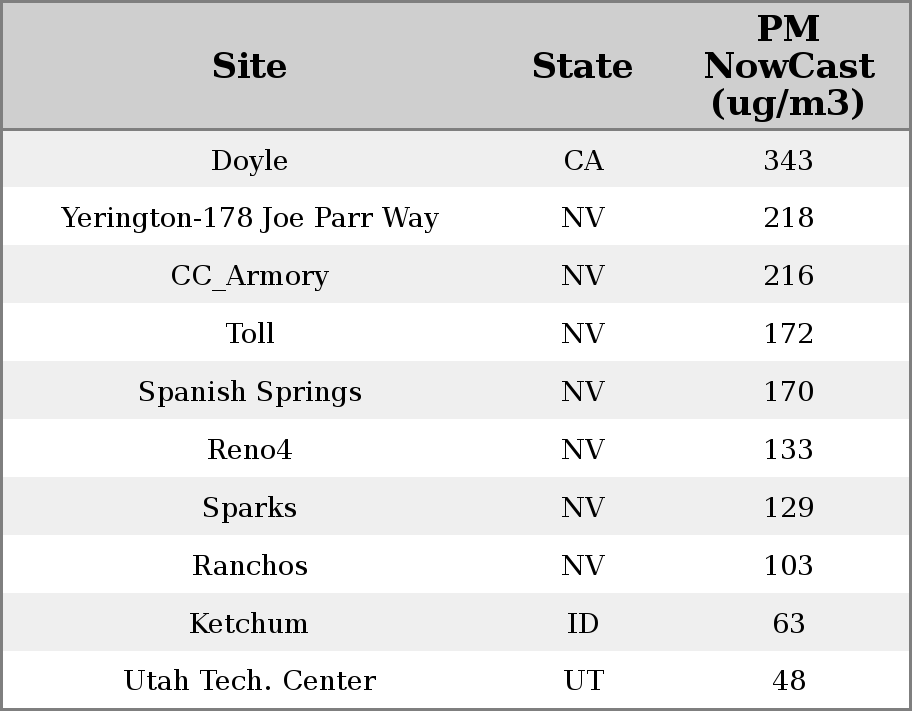Select the Reno4 site cell
Screen dimensions: 912x711
(x=250, y=450)
